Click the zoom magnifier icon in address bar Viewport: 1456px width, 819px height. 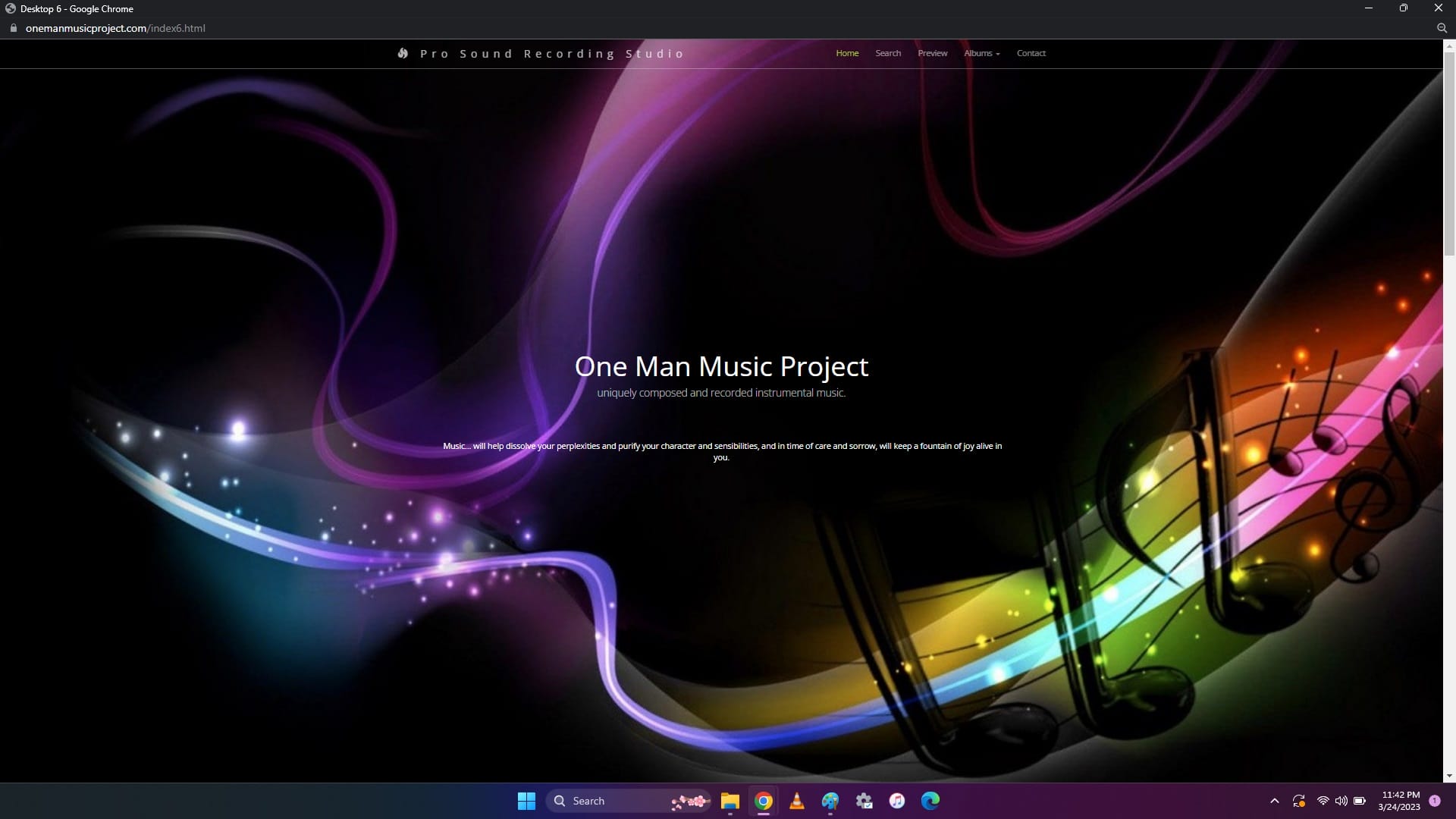pyautogui.click(x=1442, y=28)
